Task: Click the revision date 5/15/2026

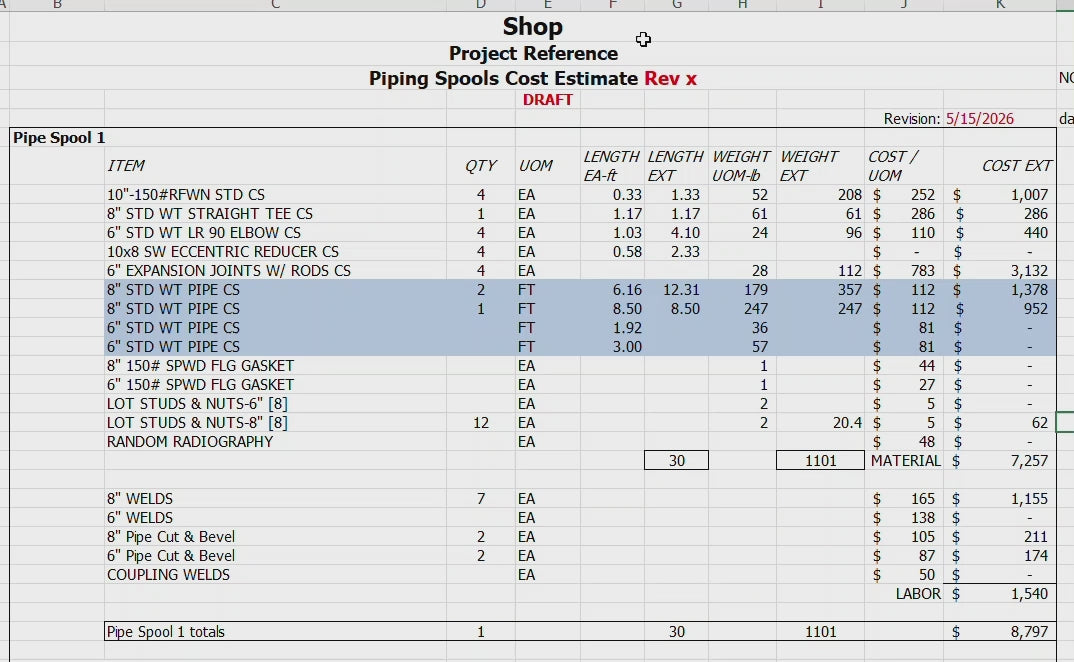Action: pos(979,119)
